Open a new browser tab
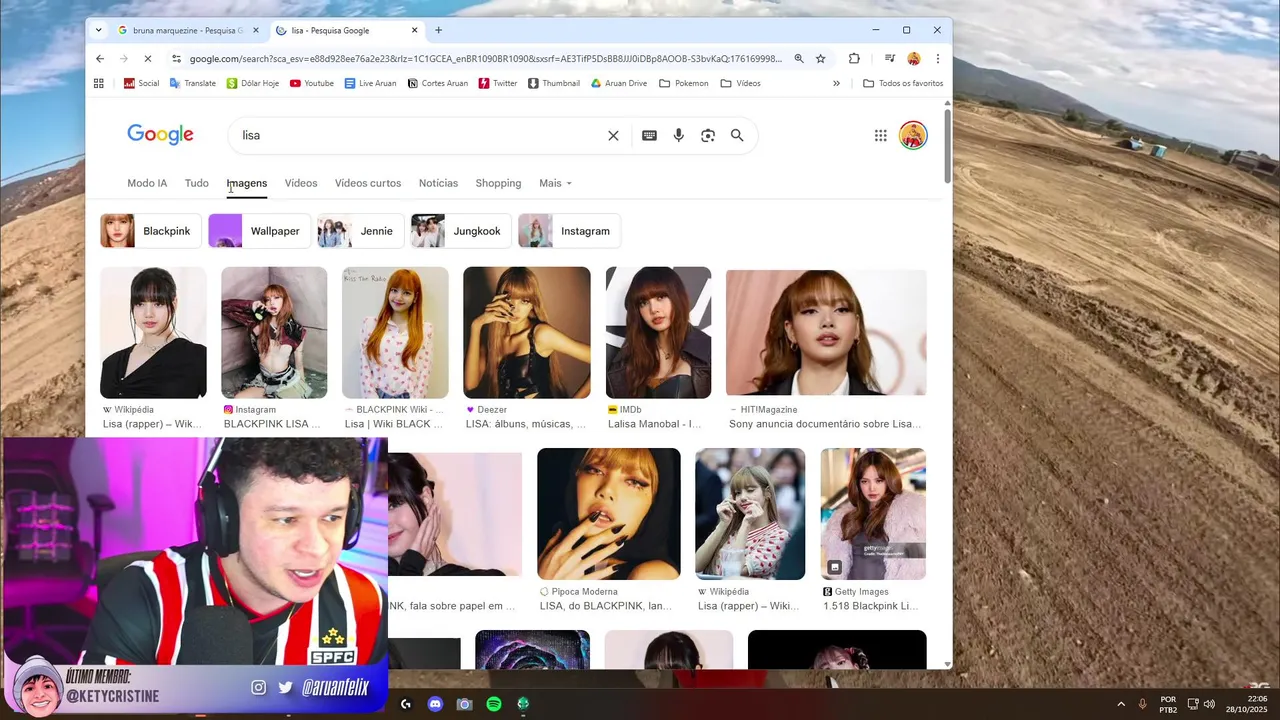This screenshot has width=1280, height=720. pos(438,30)
